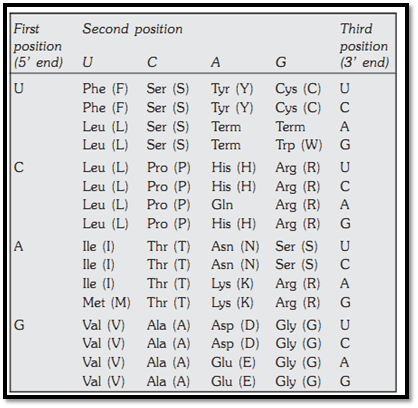Select the first Tyr (Y) cell
The width and height of the screenshot is (418, 408).
[232, 89]
